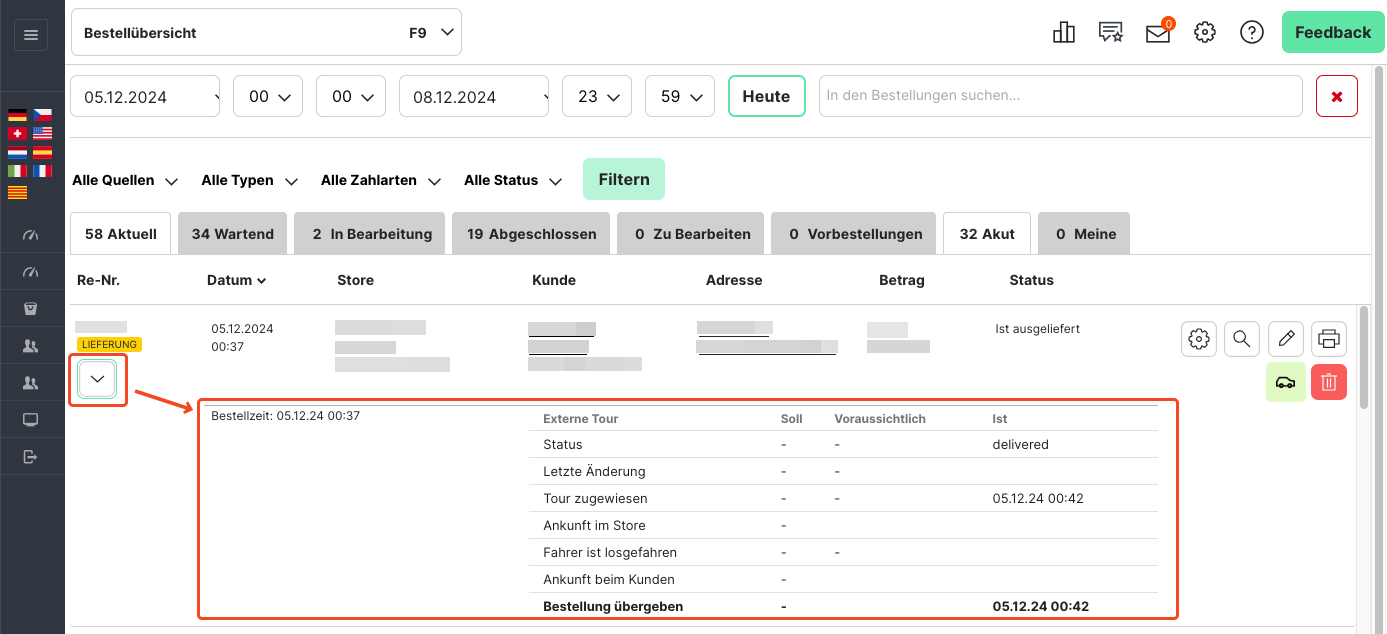Image resolution: width=1387 pixels, height=634 pixels.
Task: Switch to the Abgeschlossen tab
Action: (x=531, y=234)
